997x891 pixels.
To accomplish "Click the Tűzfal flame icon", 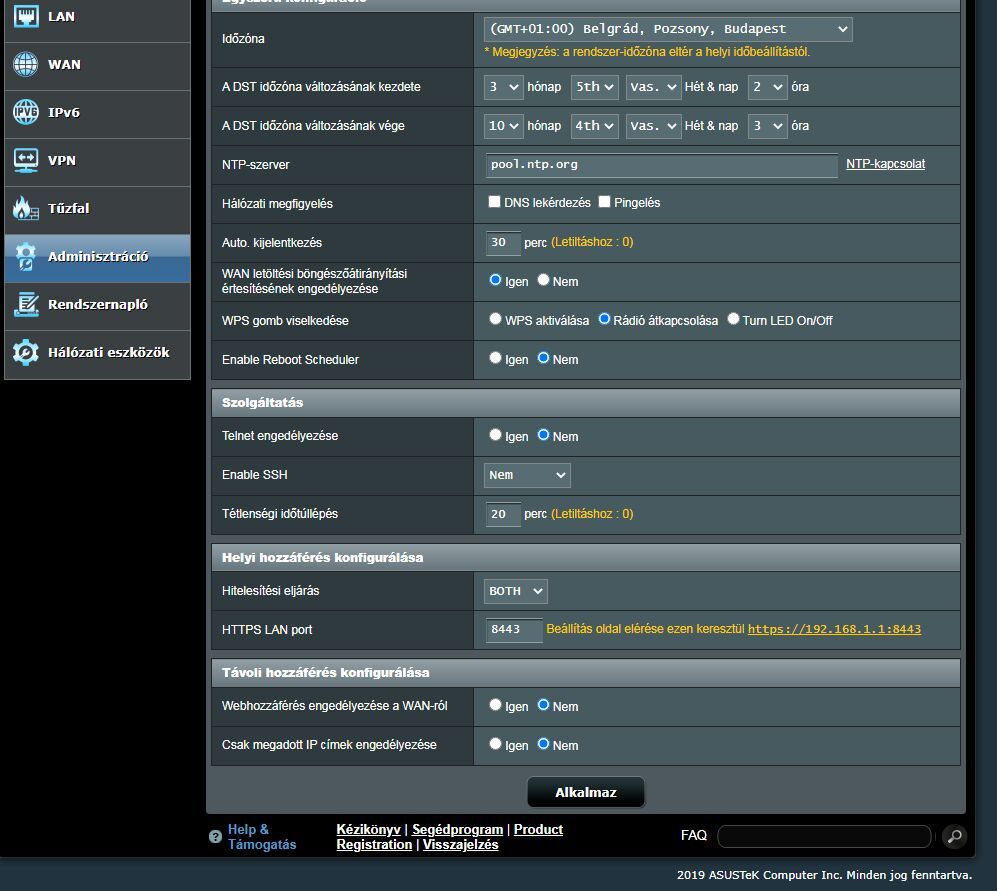I will (x=25, y=208).
